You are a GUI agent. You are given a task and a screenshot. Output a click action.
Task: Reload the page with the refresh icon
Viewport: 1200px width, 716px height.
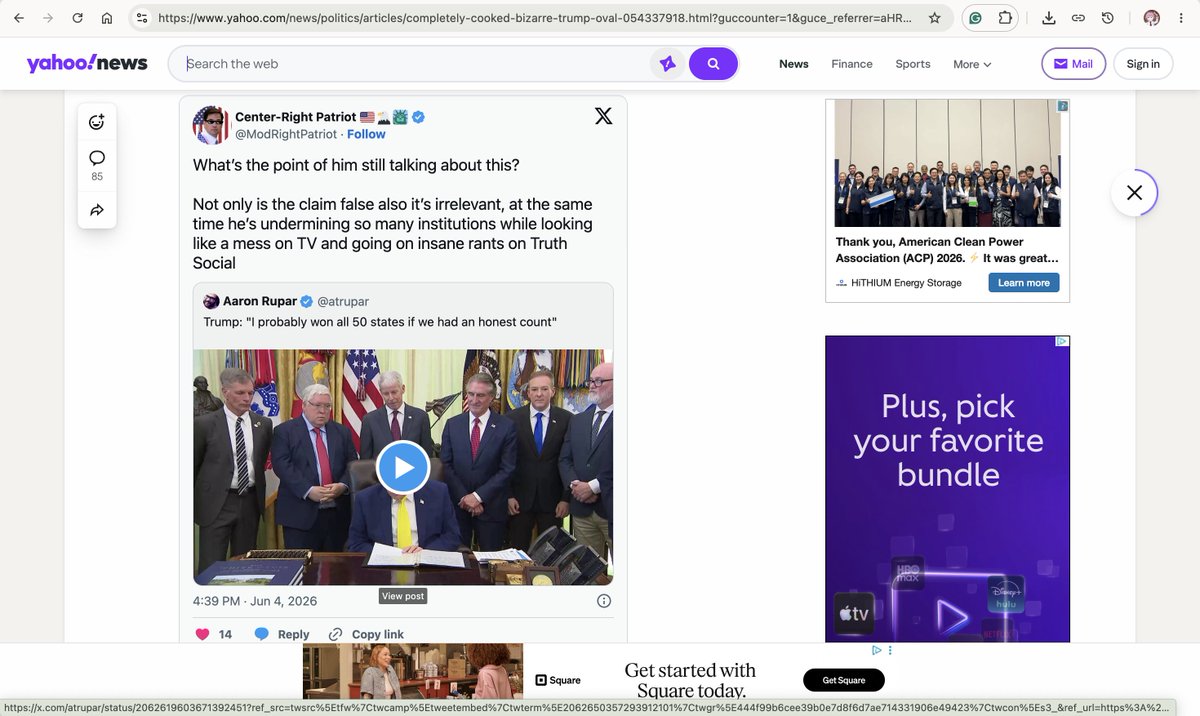coord(78,18)
